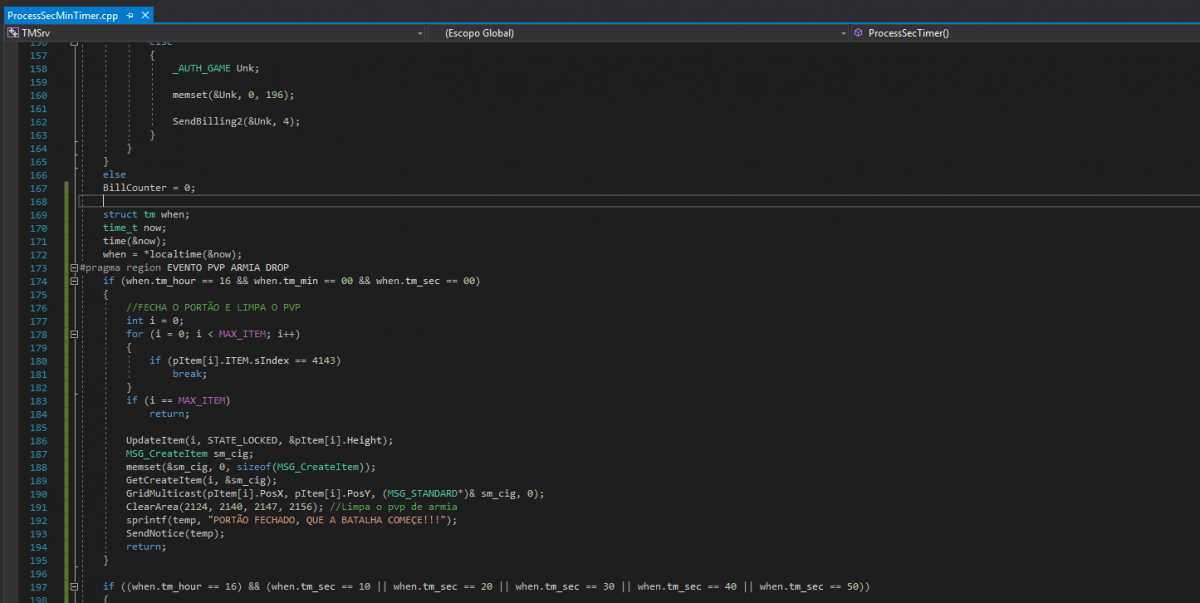
Task: Close the ProcessSecMinTimer.cpp tab
Action: click(x=145, y=16)
